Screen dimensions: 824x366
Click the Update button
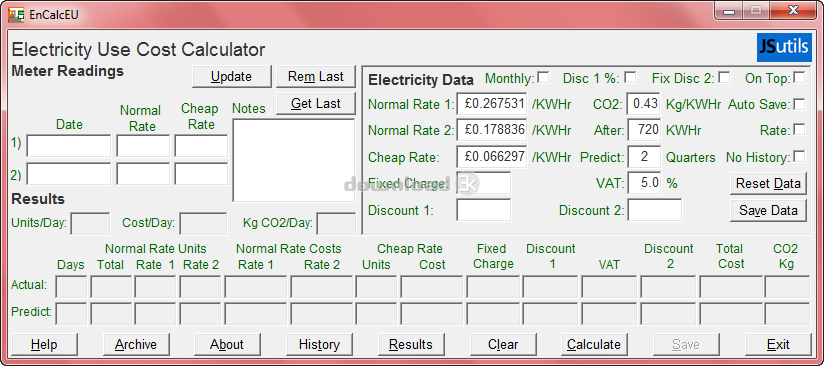(232, 77)
